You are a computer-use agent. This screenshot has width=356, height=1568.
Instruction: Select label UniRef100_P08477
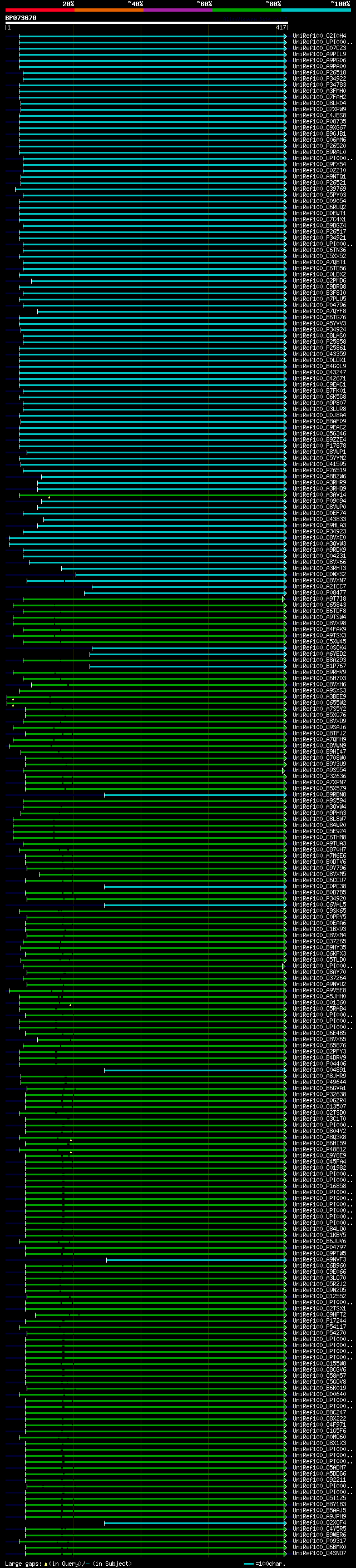(319, 592)
